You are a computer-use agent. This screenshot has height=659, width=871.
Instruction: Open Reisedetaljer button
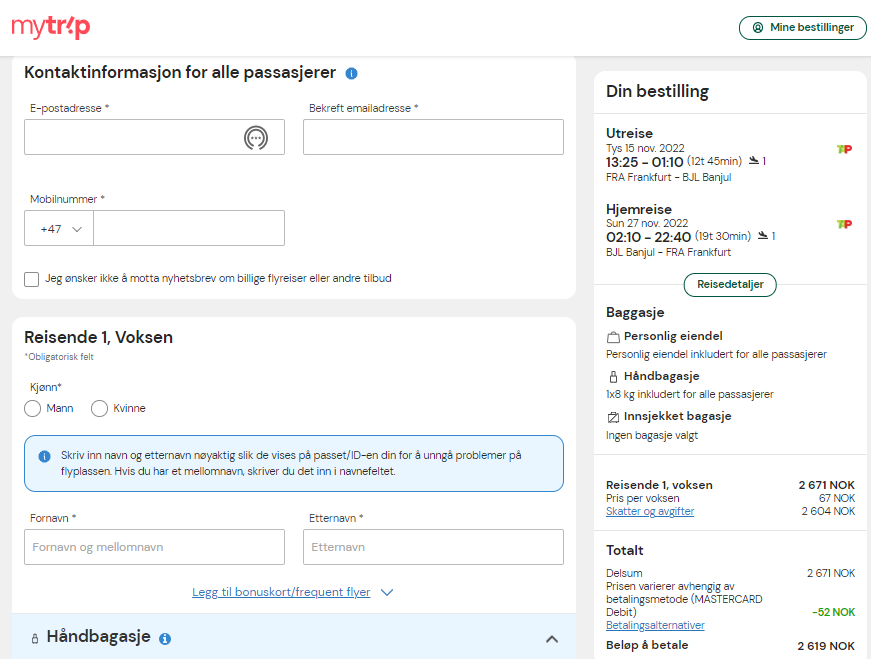point(730,284)
